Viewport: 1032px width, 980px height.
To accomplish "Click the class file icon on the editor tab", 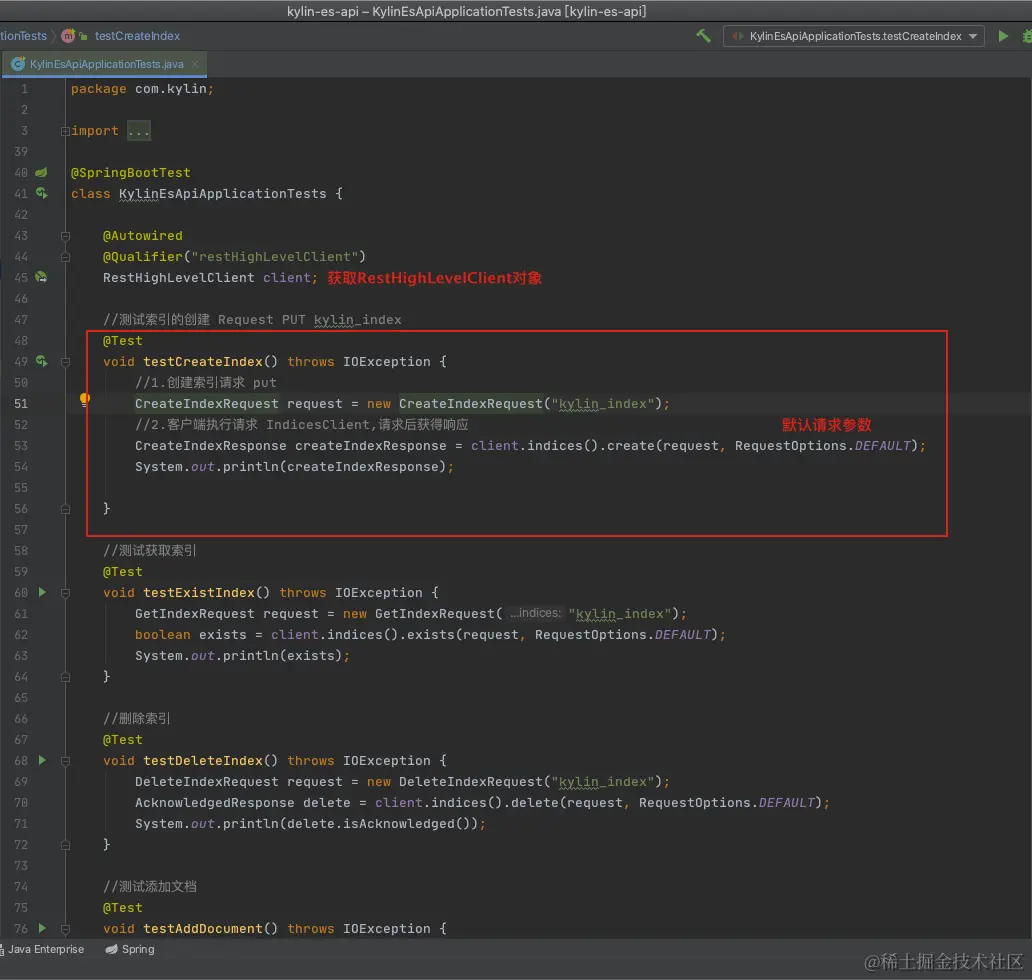I will (18, 64).
